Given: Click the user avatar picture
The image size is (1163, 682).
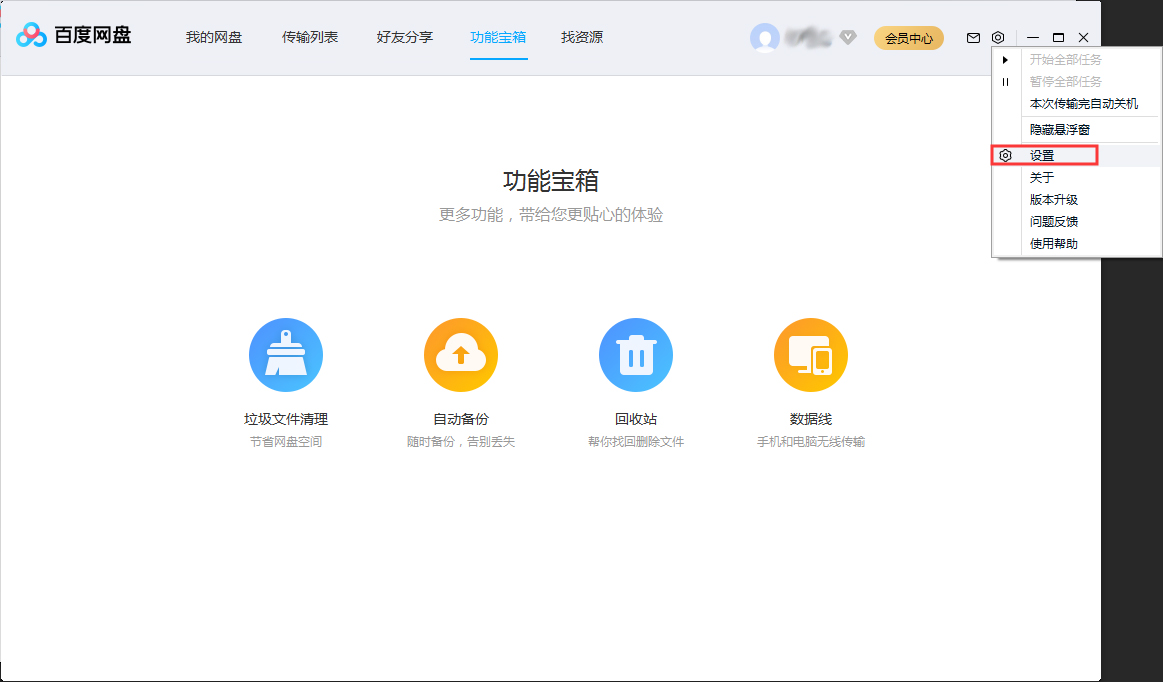Looking at the screenshot, I should 765,38.
